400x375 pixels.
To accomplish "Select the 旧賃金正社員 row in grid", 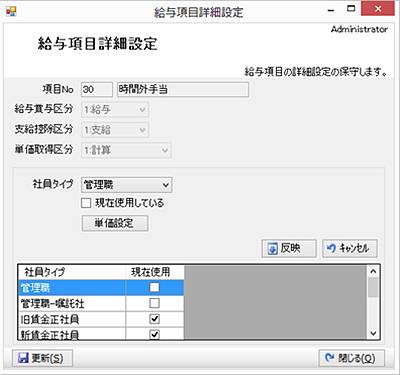I will (x=101, y=320).
